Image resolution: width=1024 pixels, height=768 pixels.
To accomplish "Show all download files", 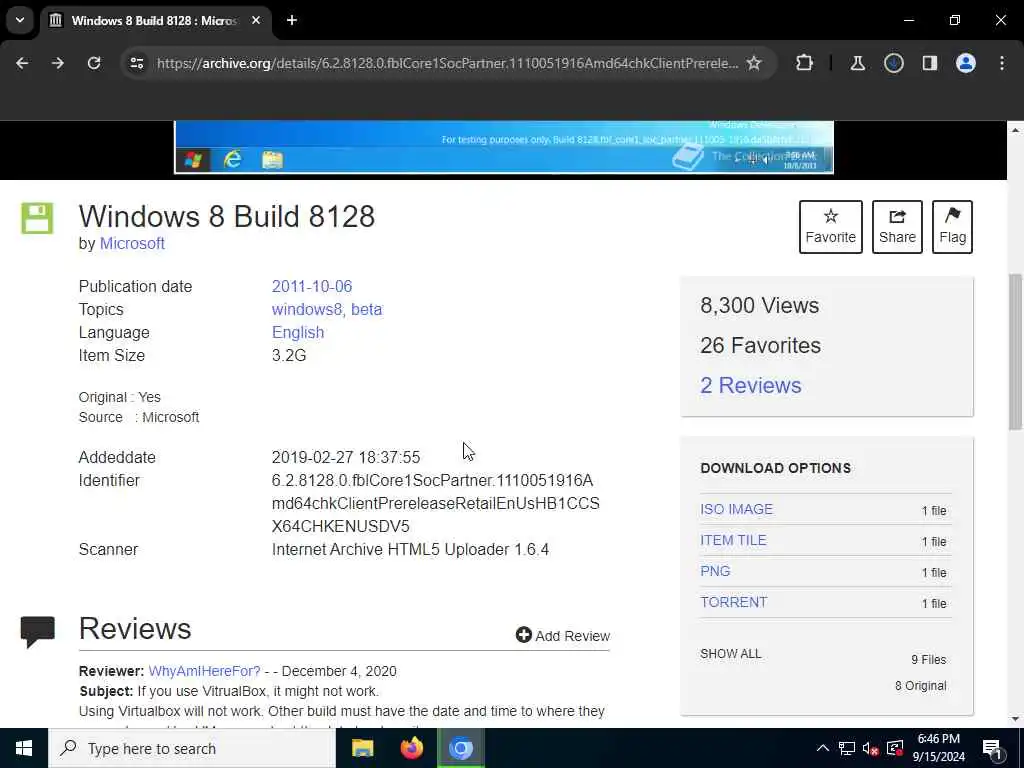I will click(x=731, y=654).
